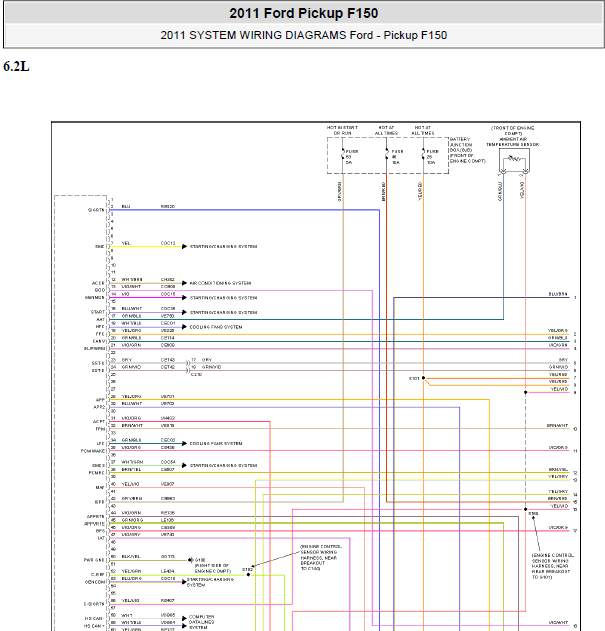Click the "WHT" wire label at pin 58
The width and height of the screenshot is (605, 631).
click(x=127, y=615)
